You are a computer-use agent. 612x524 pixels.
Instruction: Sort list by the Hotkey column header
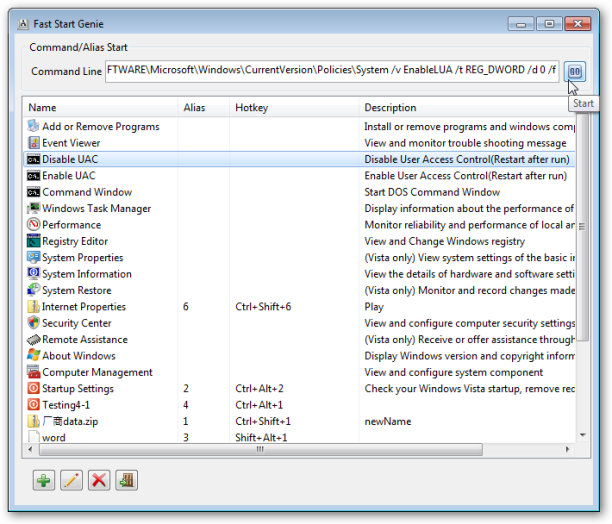click(294, 108)
